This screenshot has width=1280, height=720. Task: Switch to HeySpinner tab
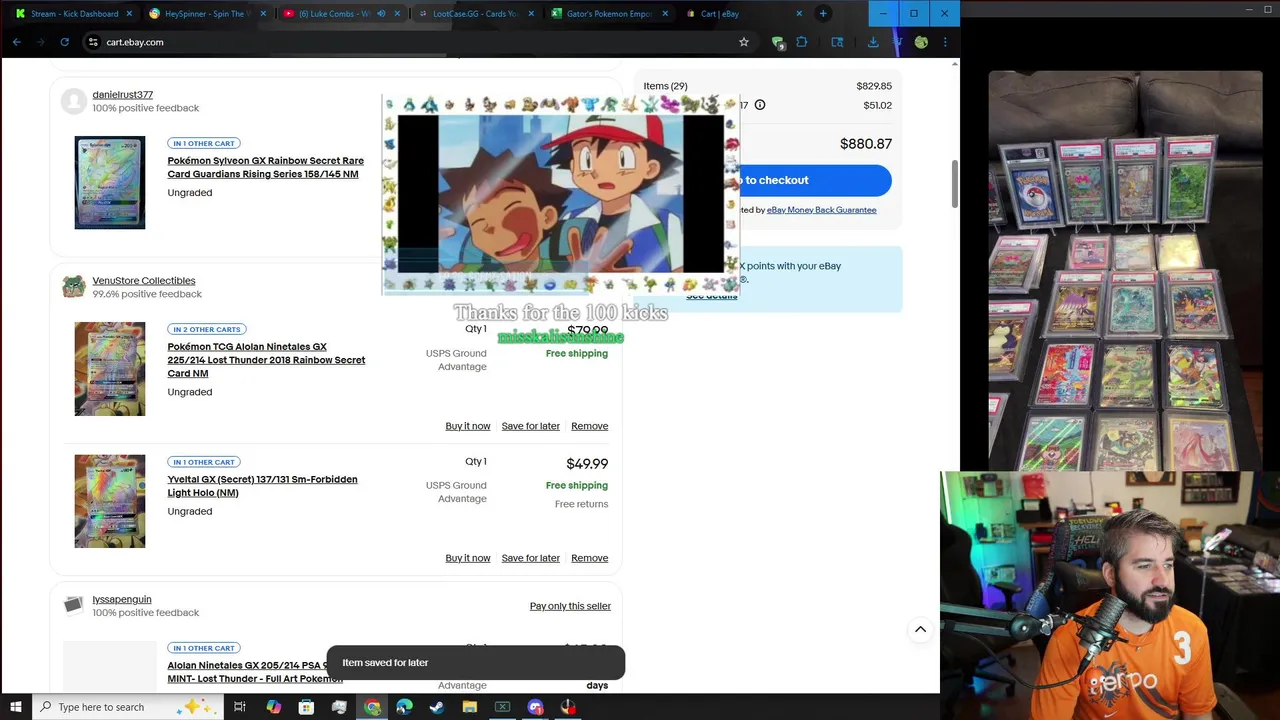pyautogui.click(x=205, y=14)
